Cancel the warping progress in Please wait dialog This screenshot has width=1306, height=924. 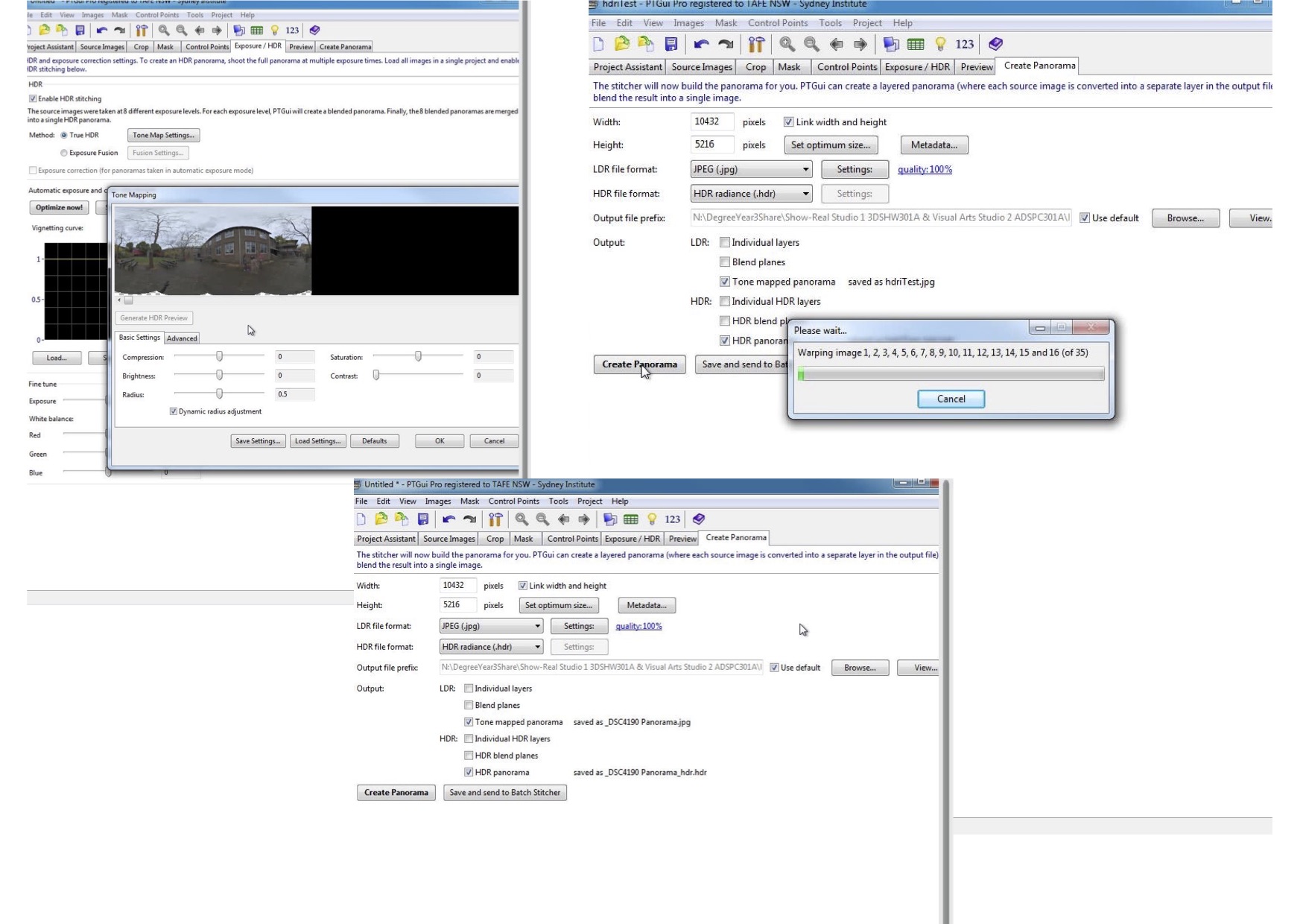(951, 399)
